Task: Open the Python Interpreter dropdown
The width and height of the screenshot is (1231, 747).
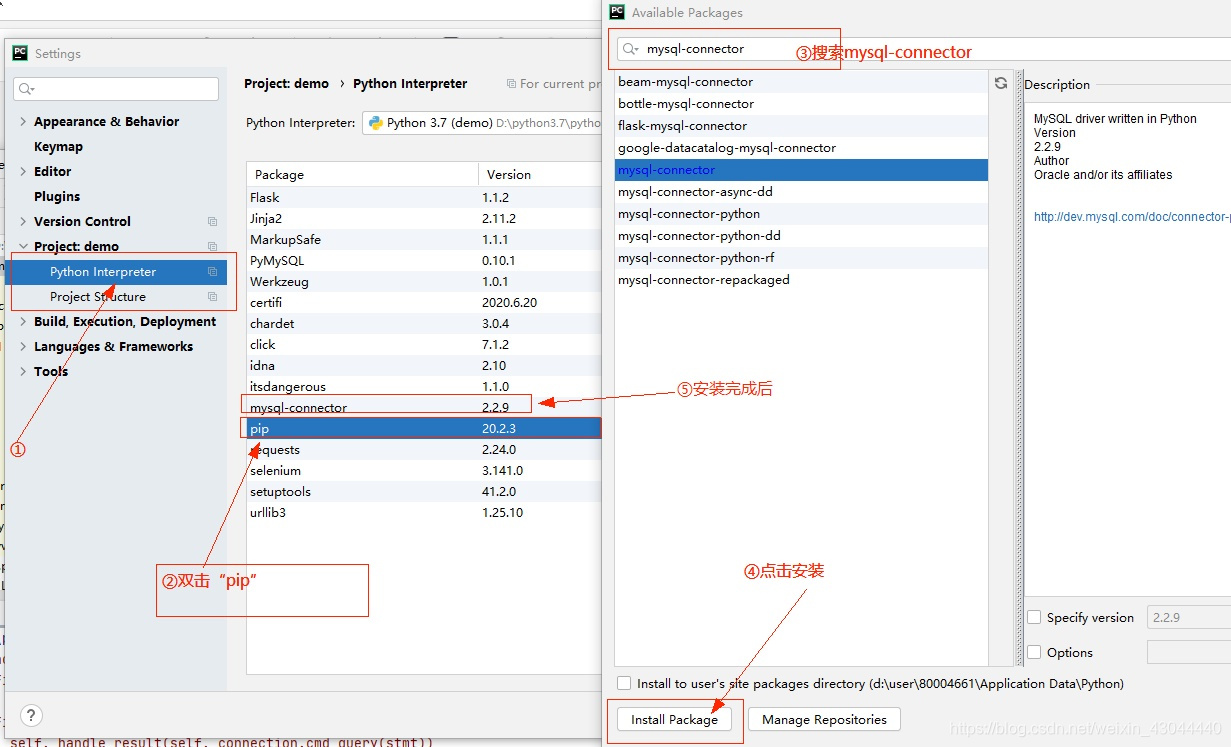Action: click(483, 123)
